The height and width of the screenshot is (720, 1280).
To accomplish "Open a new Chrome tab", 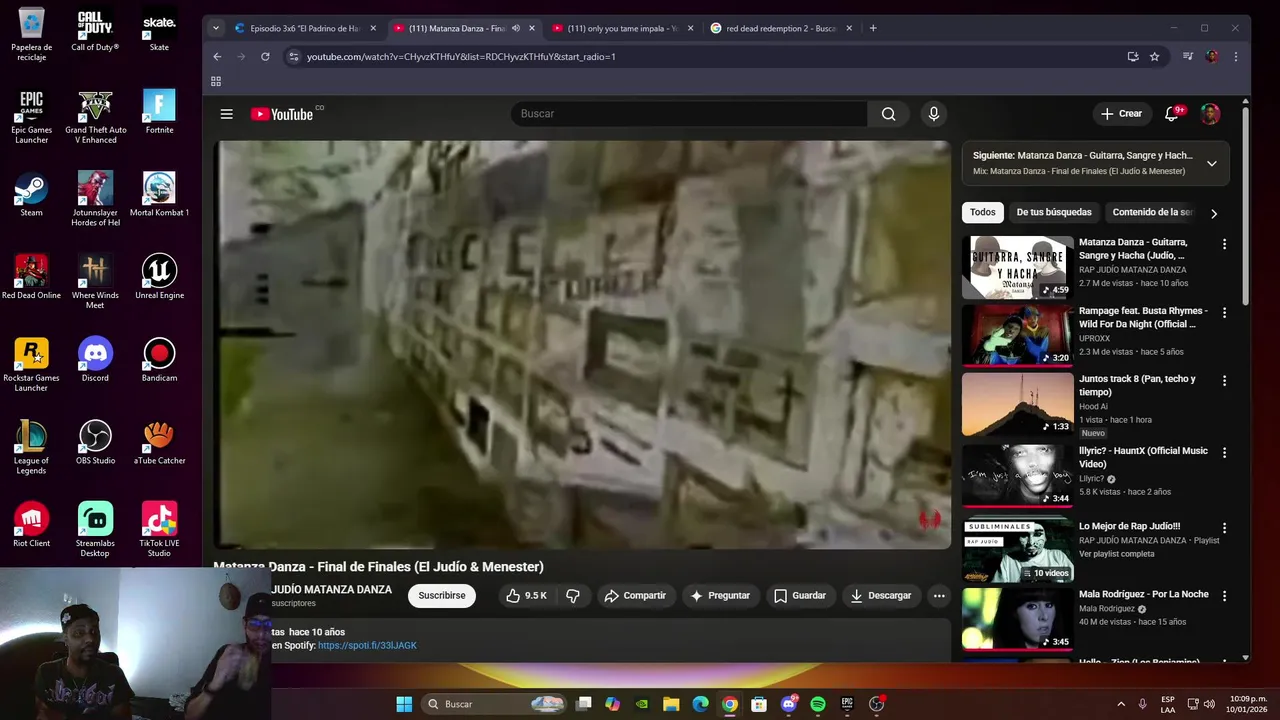I will 873,28.
